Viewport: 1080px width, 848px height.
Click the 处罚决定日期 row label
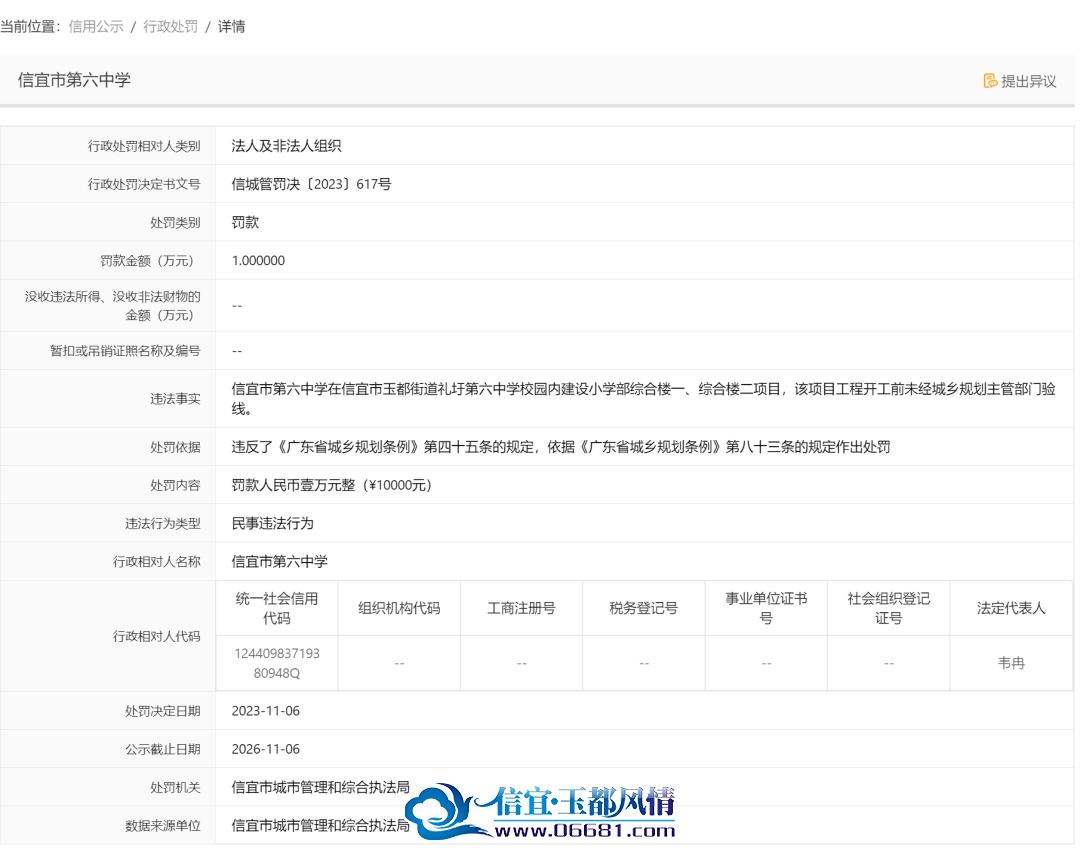pyautogui.click(x=163, y=712)
